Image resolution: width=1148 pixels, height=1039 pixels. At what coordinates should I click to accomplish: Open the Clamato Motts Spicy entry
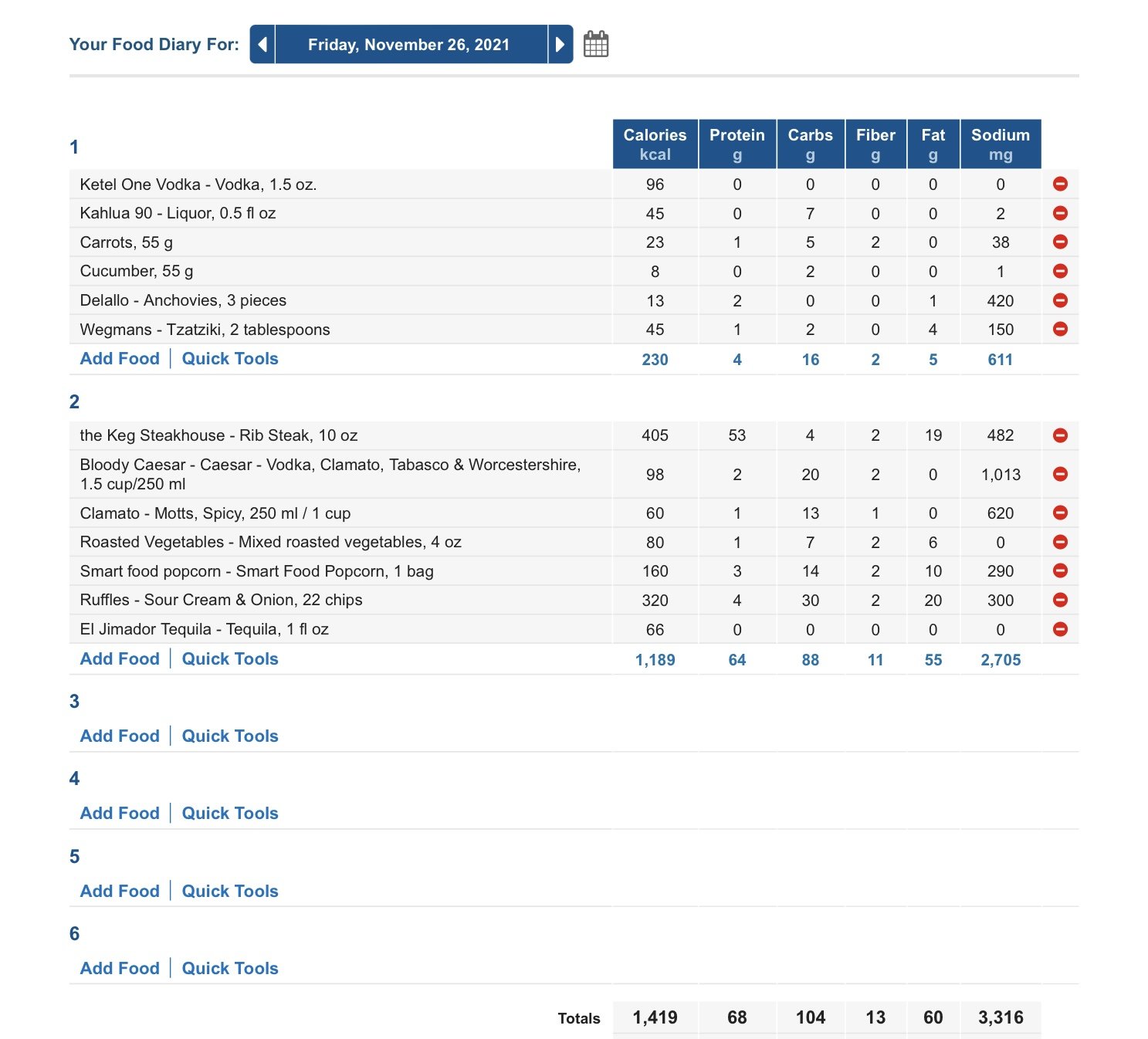pos(215,513)
